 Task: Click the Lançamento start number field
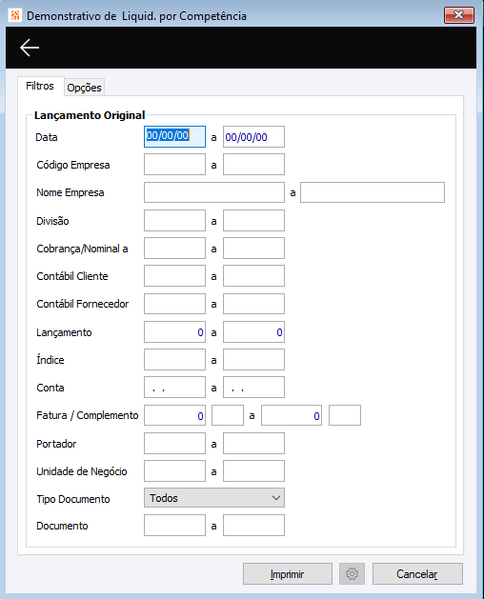(175, 332)
